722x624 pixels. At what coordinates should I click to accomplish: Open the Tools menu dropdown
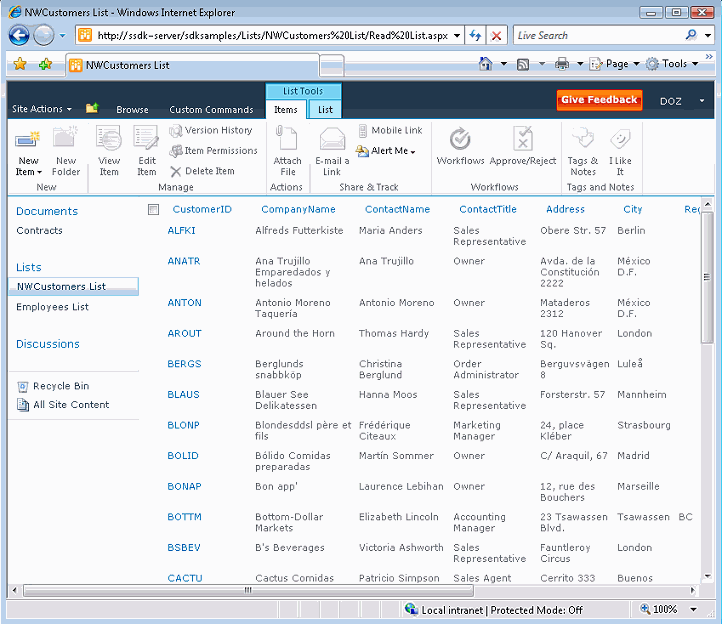coord(695,64)
